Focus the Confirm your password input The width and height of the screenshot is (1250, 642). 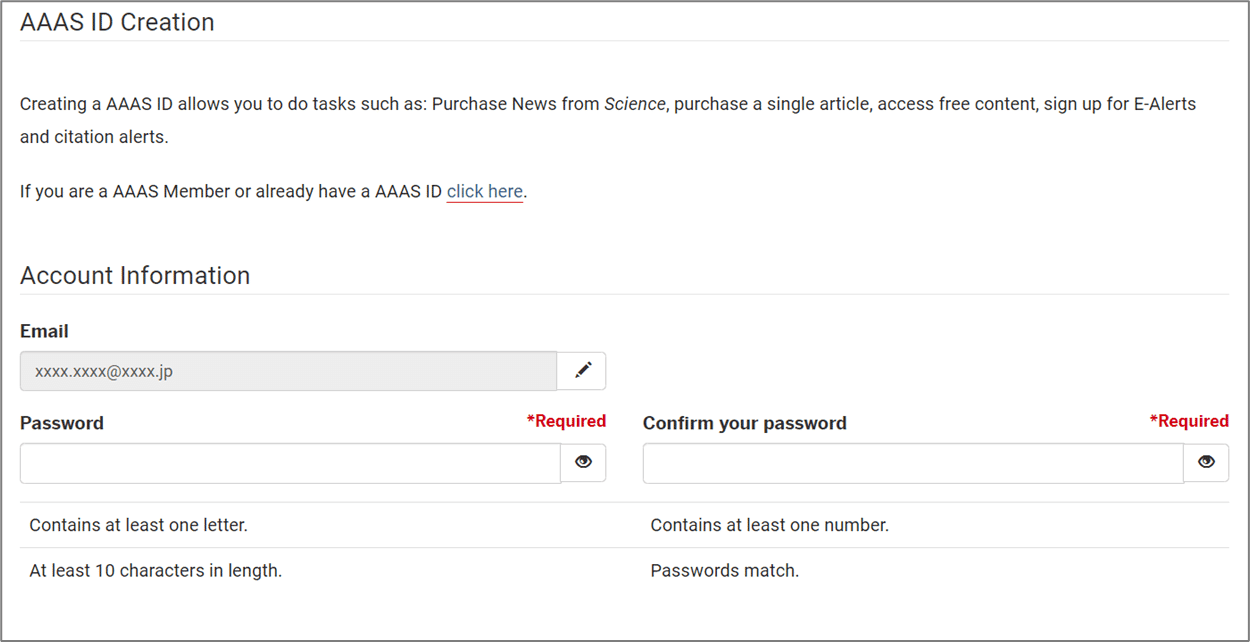click(x=912, y=463)
